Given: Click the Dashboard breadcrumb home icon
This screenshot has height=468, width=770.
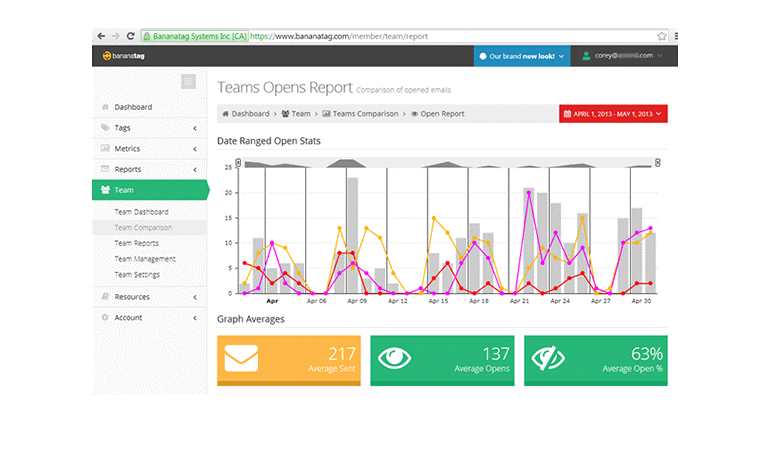Looking at the screenshot, I should point(225,114).
